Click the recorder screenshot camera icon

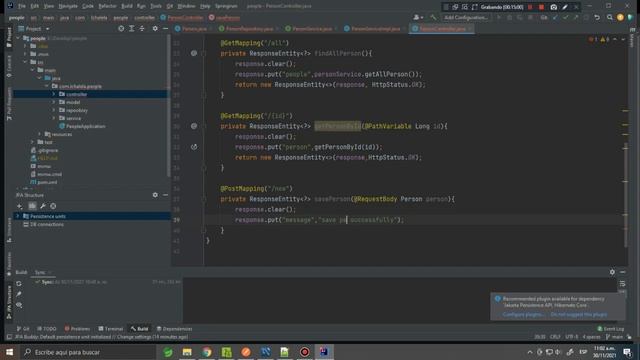pos(553,7)
